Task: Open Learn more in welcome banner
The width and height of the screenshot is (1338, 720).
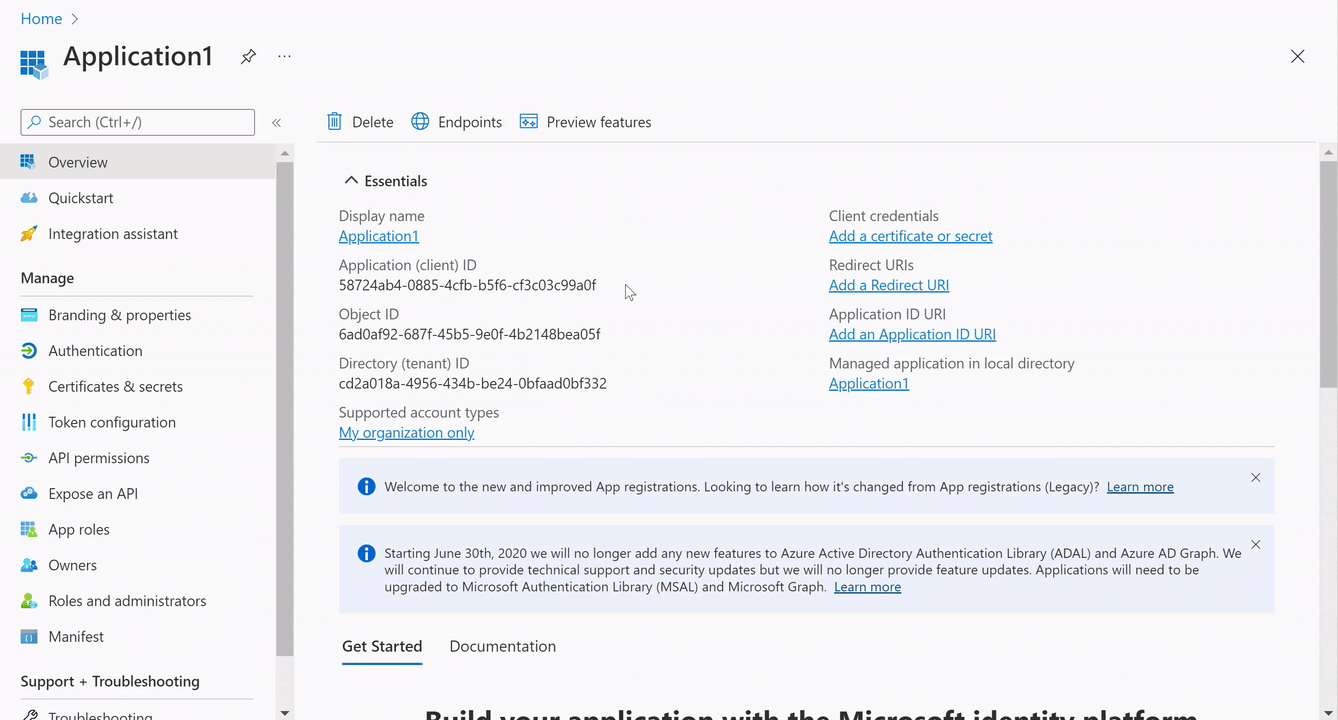Action: [x=1140, y=487]
